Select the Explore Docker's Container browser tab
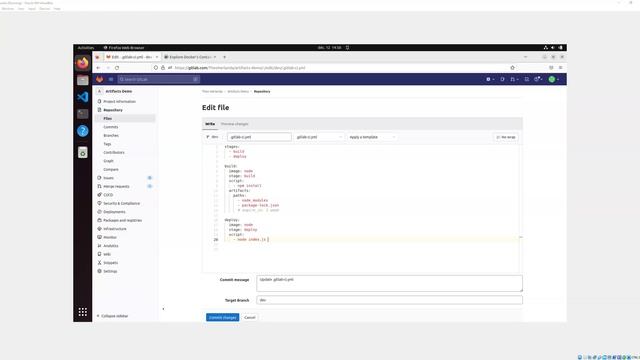This screenshot has height=360, width=640. point(190,57)
